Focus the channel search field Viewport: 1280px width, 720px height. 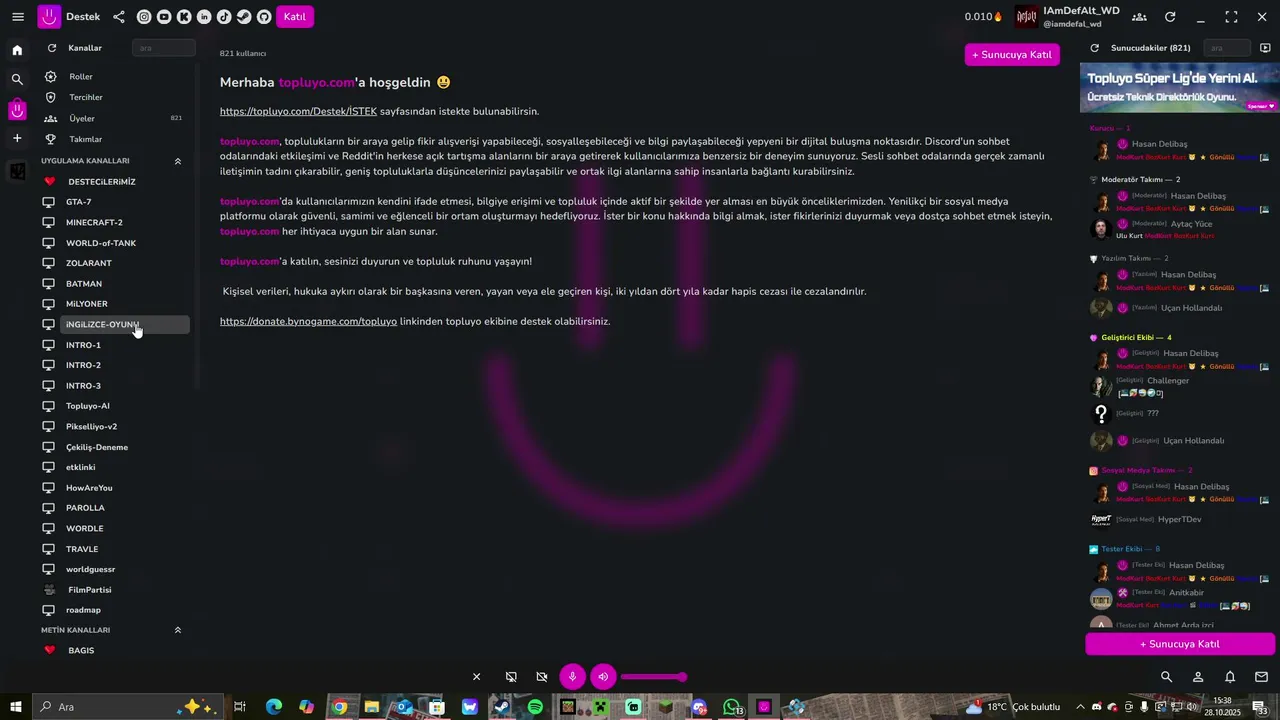[163, 48]
